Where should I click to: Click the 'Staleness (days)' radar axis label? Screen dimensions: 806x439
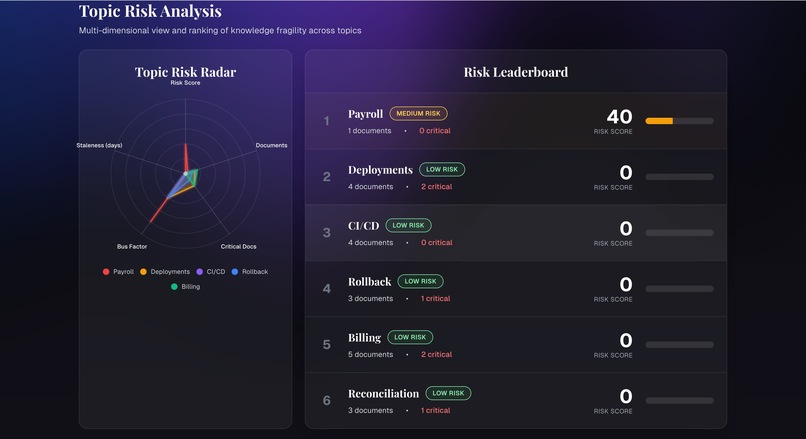(x=99, y=145)
